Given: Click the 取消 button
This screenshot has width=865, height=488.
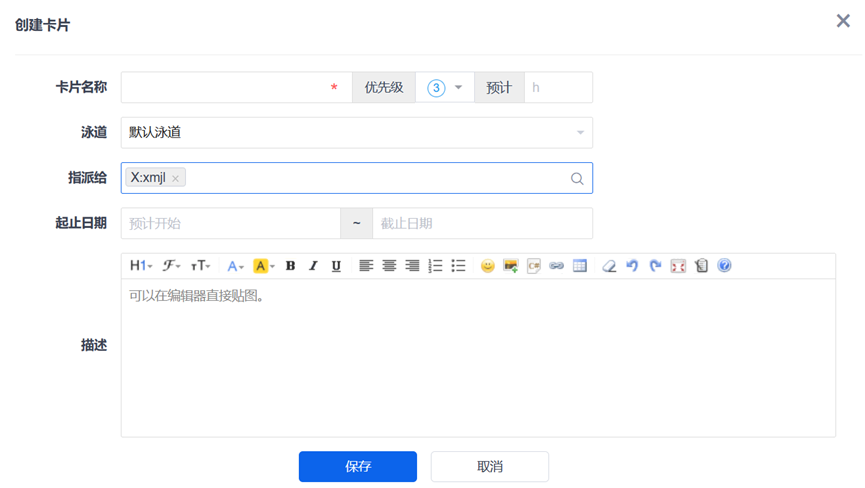Looking at the screenshot, I should click(489, 467).
